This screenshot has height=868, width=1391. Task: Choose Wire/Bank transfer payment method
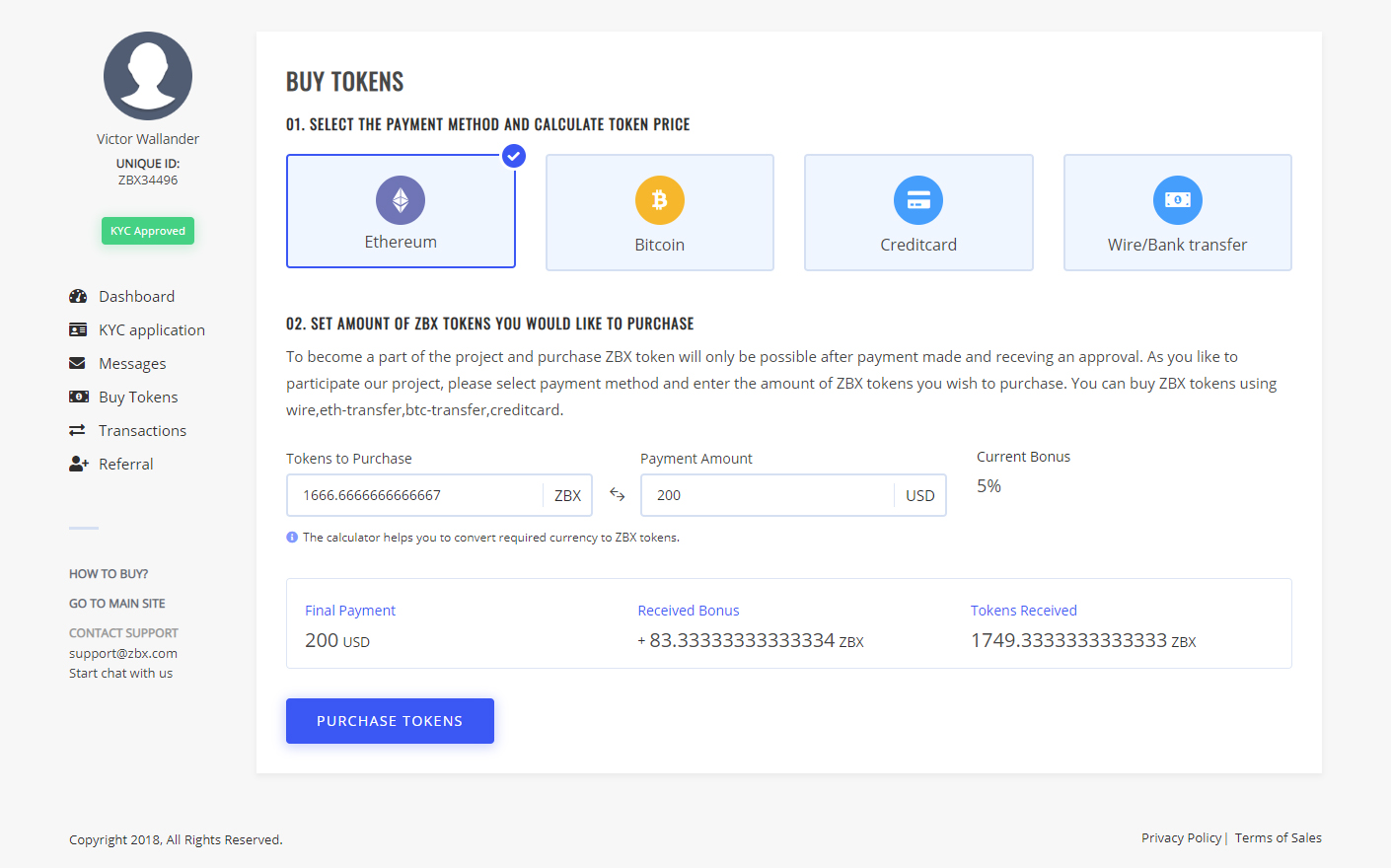pos(1178,212)
